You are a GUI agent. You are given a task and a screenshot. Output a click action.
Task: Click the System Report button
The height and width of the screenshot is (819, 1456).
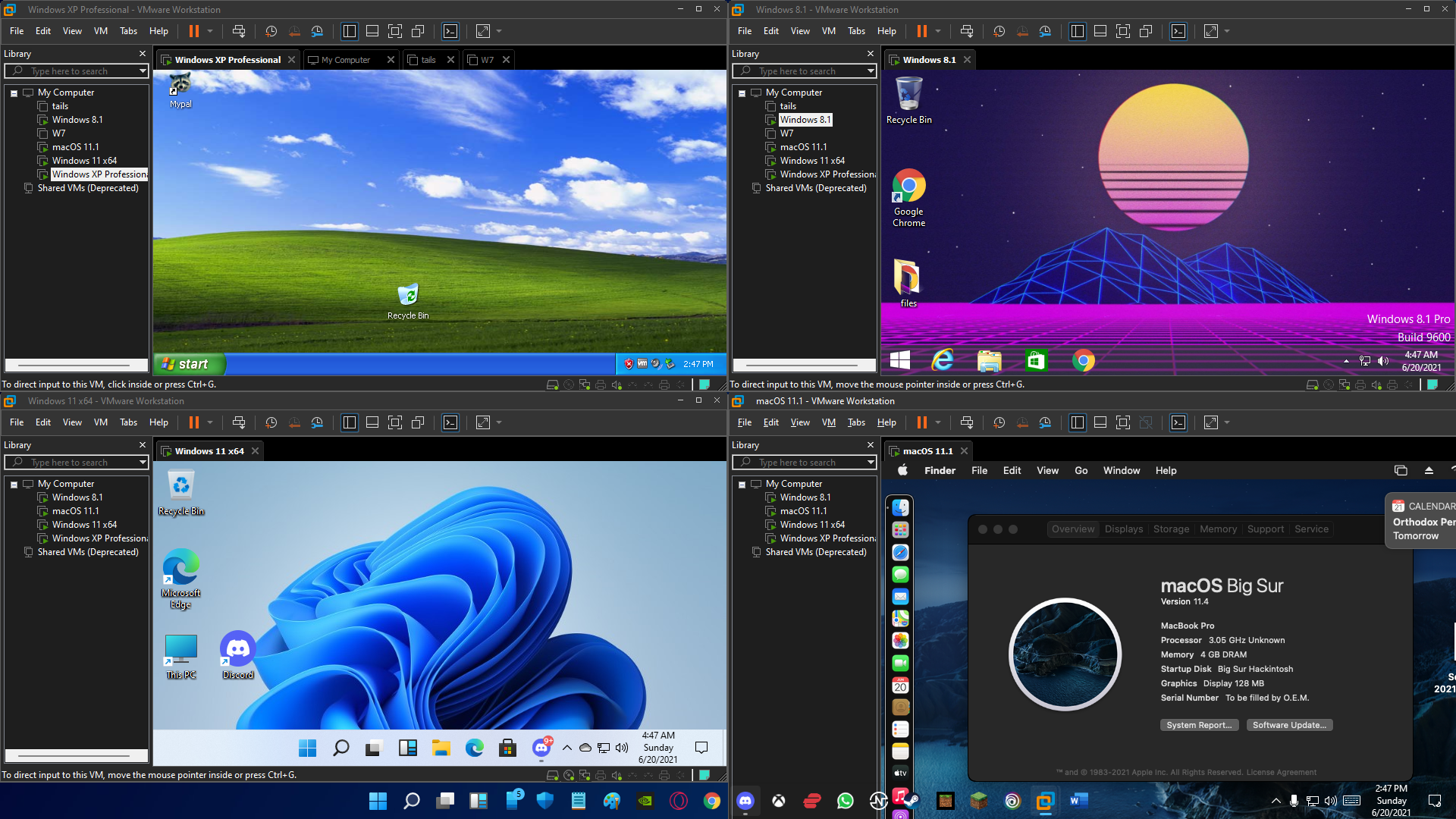click(1200, 725)
